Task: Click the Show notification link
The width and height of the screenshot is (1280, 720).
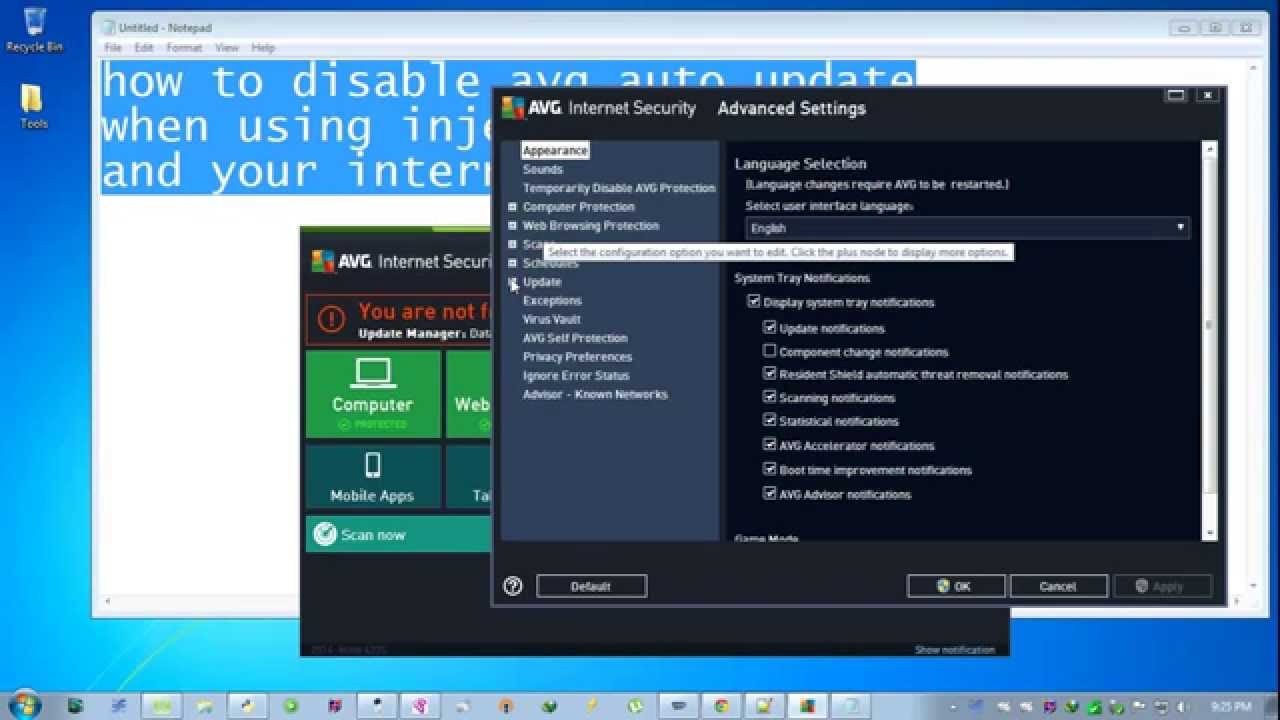Action: [x=954, y=650]
